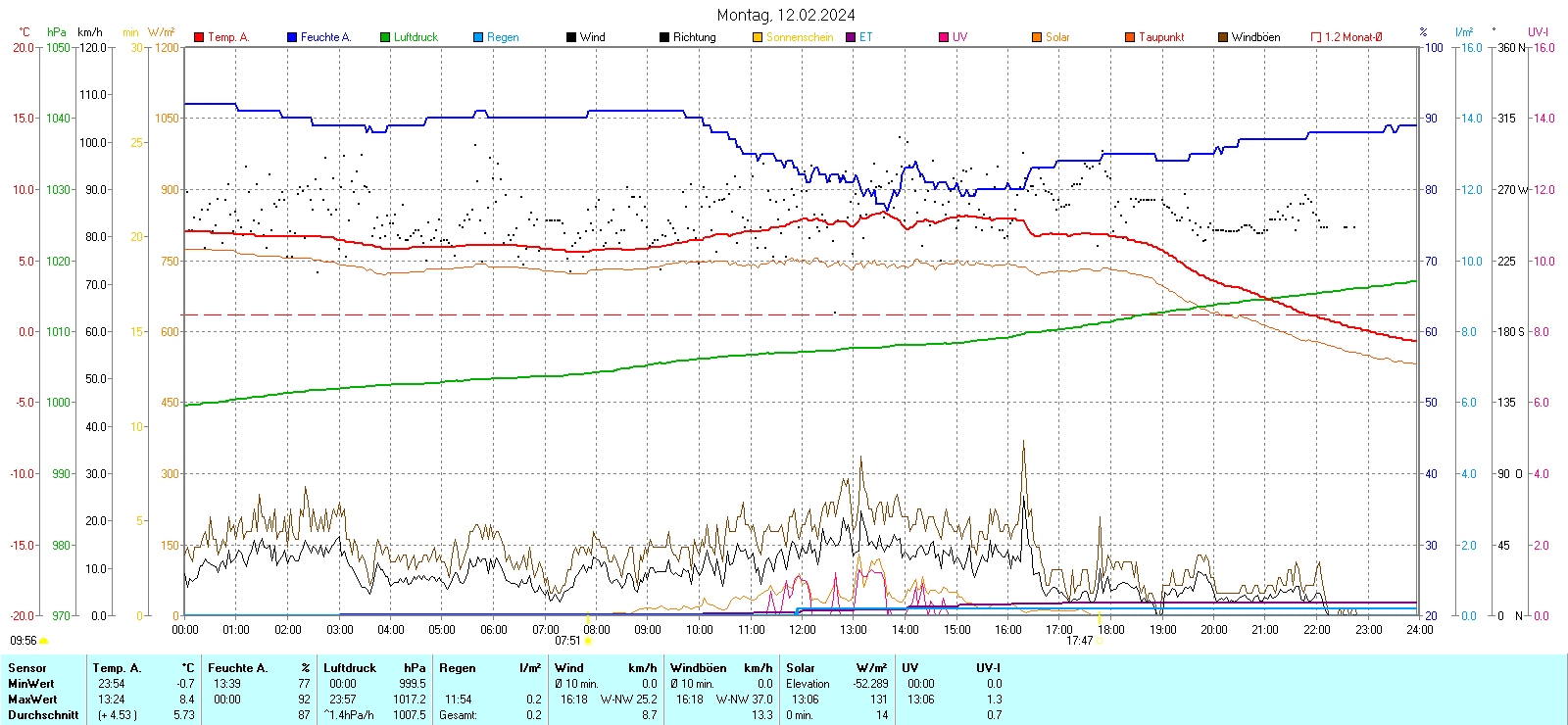This screenshot has width=1568, height=725.
Task: Click the sunrise sun icon at 07:51
Action: (x=588, y=641)
